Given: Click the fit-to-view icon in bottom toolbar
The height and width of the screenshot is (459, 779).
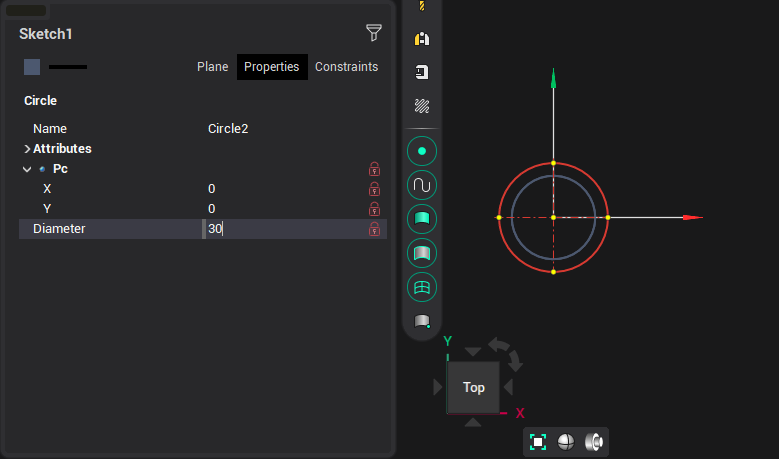Looking at the screenshot, I should [538, 442].
